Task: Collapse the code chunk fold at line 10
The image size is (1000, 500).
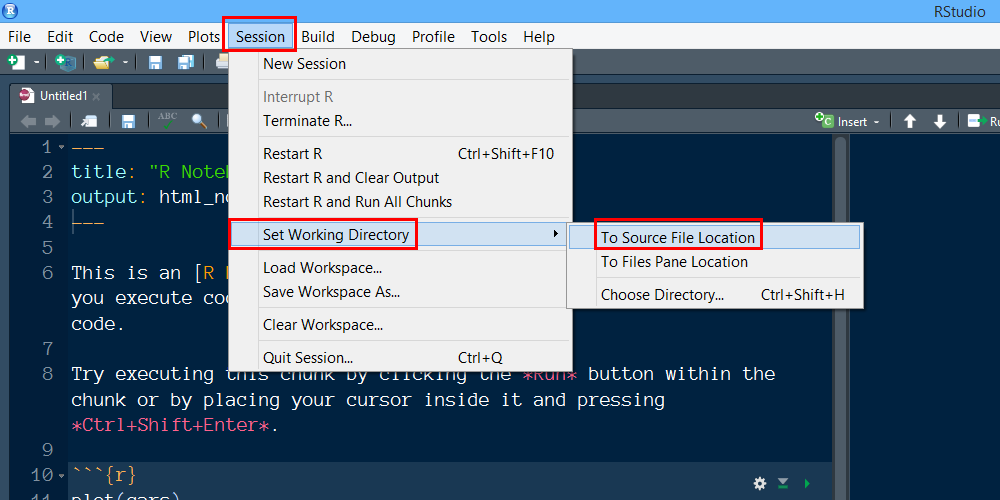Action: coord(62,476)
